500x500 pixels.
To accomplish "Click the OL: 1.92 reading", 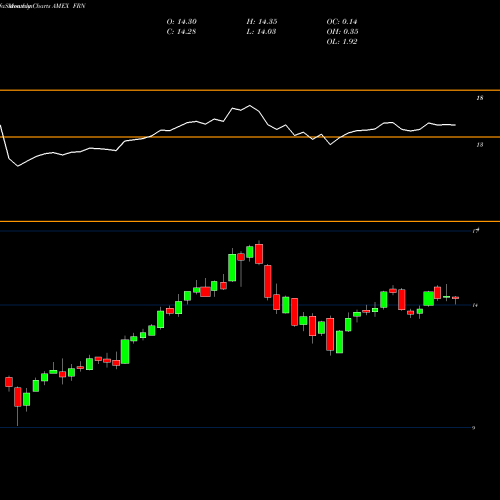I will pos(342,42).
